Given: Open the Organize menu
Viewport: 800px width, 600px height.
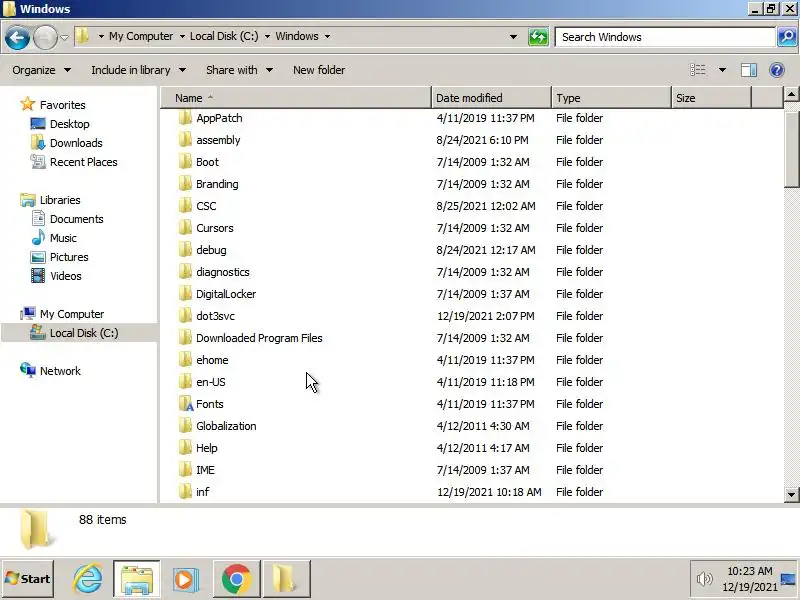Looking at the screenshot, I should coord(42,70).
